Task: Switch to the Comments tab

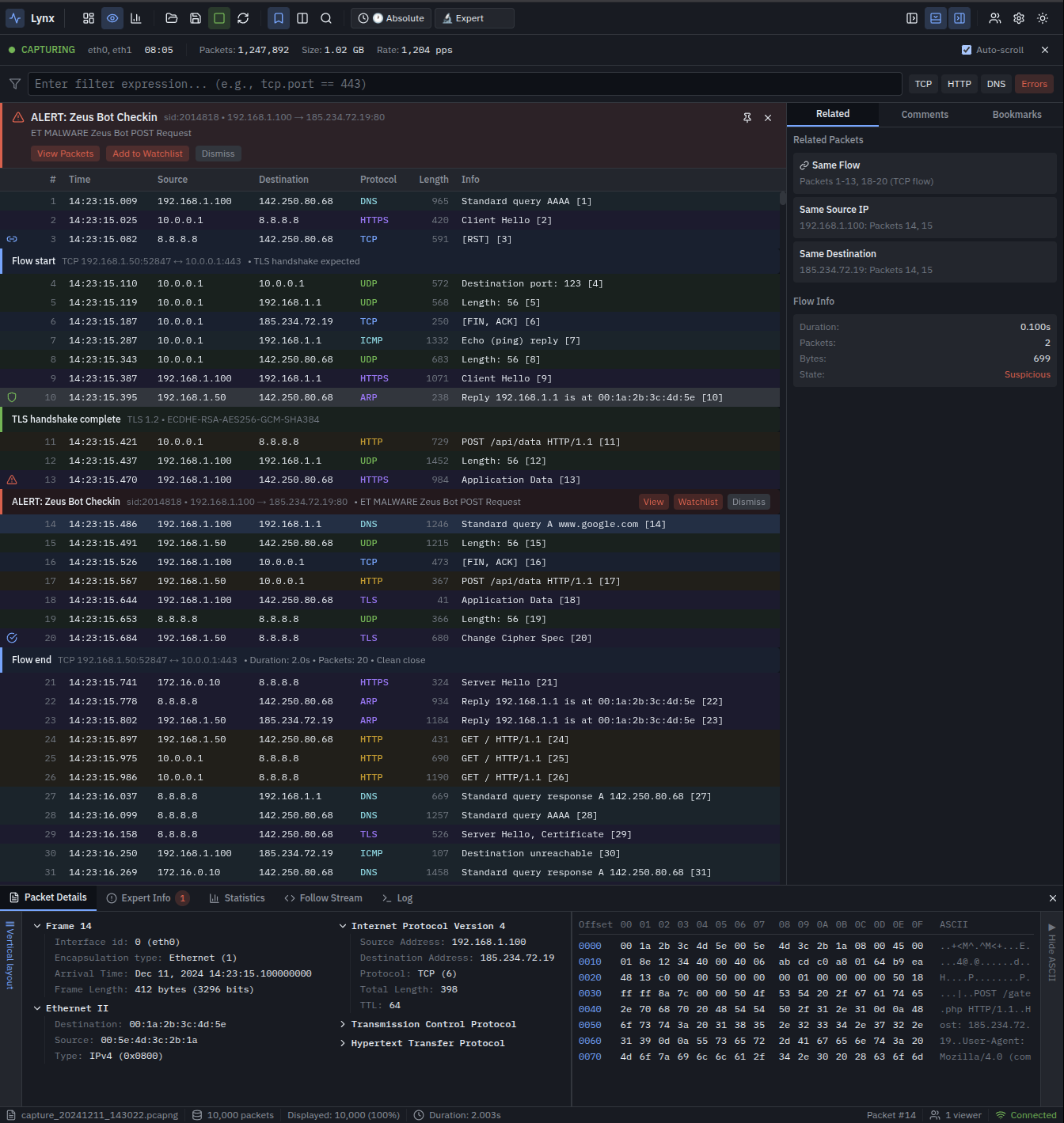Action: pyautogui.click(x=925, y=114)
